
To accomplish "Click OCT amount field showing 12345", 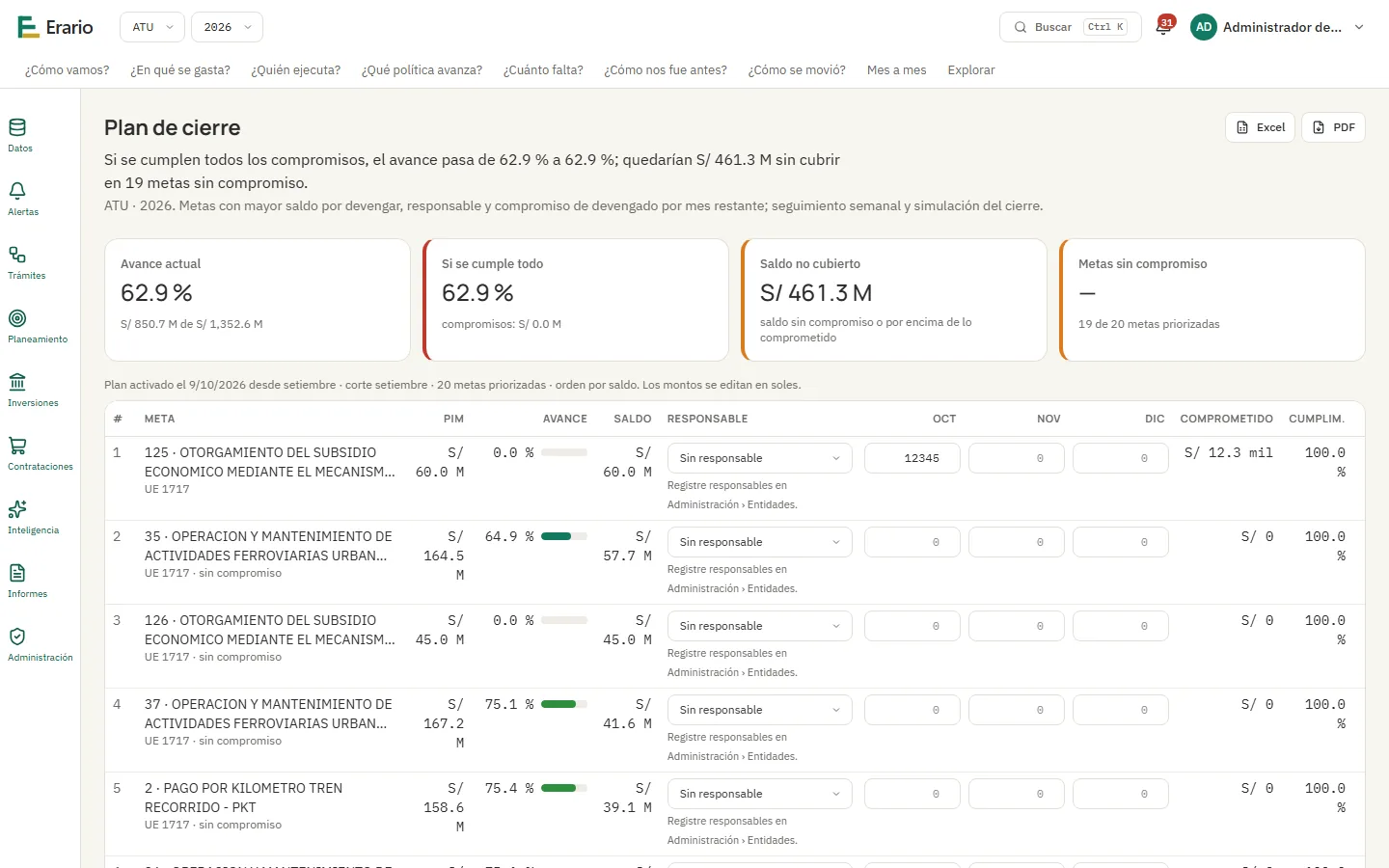I will click(912, 458).
